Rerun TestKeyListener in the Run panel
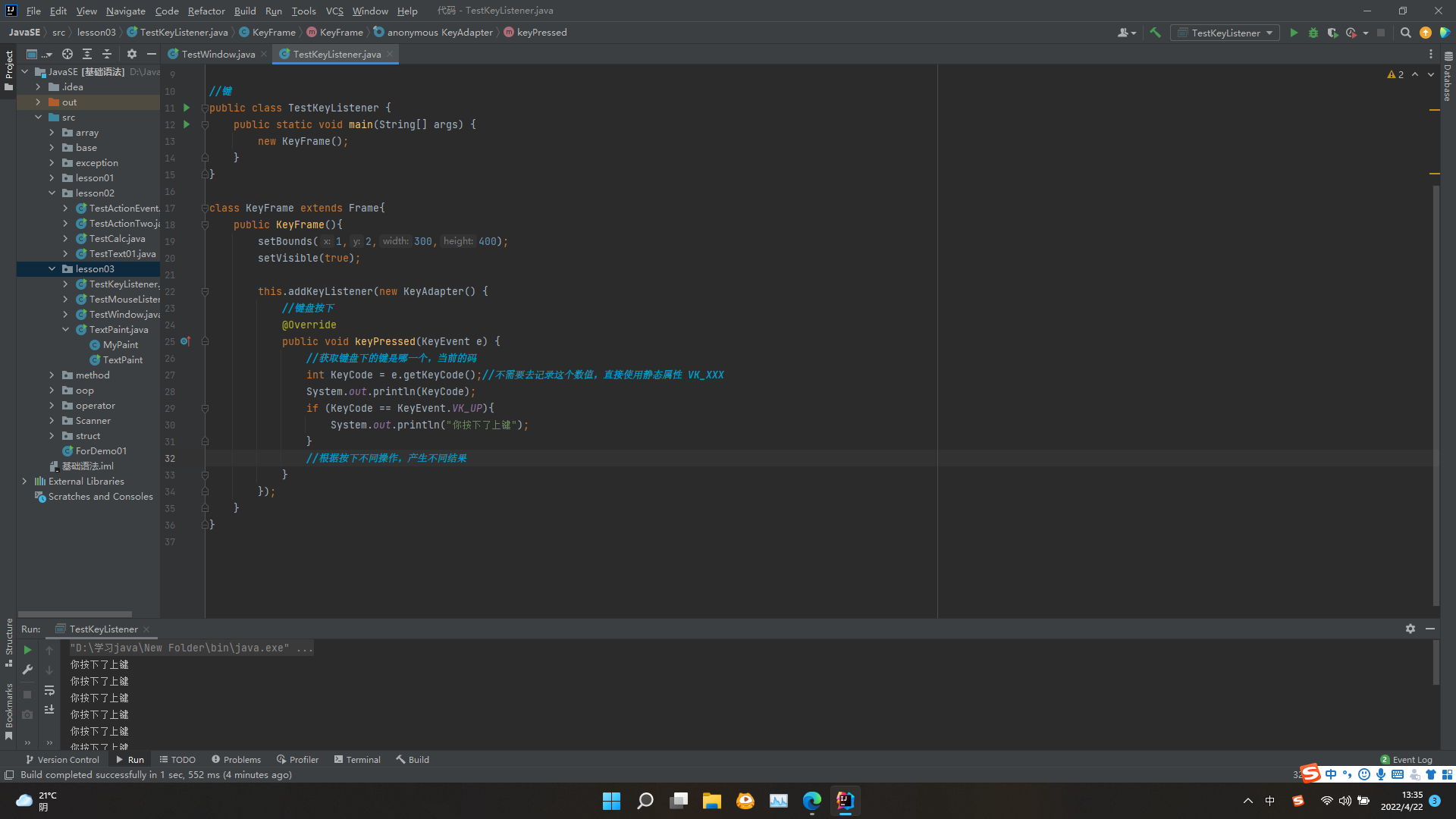This screenshot has height=819, width=1456. [27, 650]
